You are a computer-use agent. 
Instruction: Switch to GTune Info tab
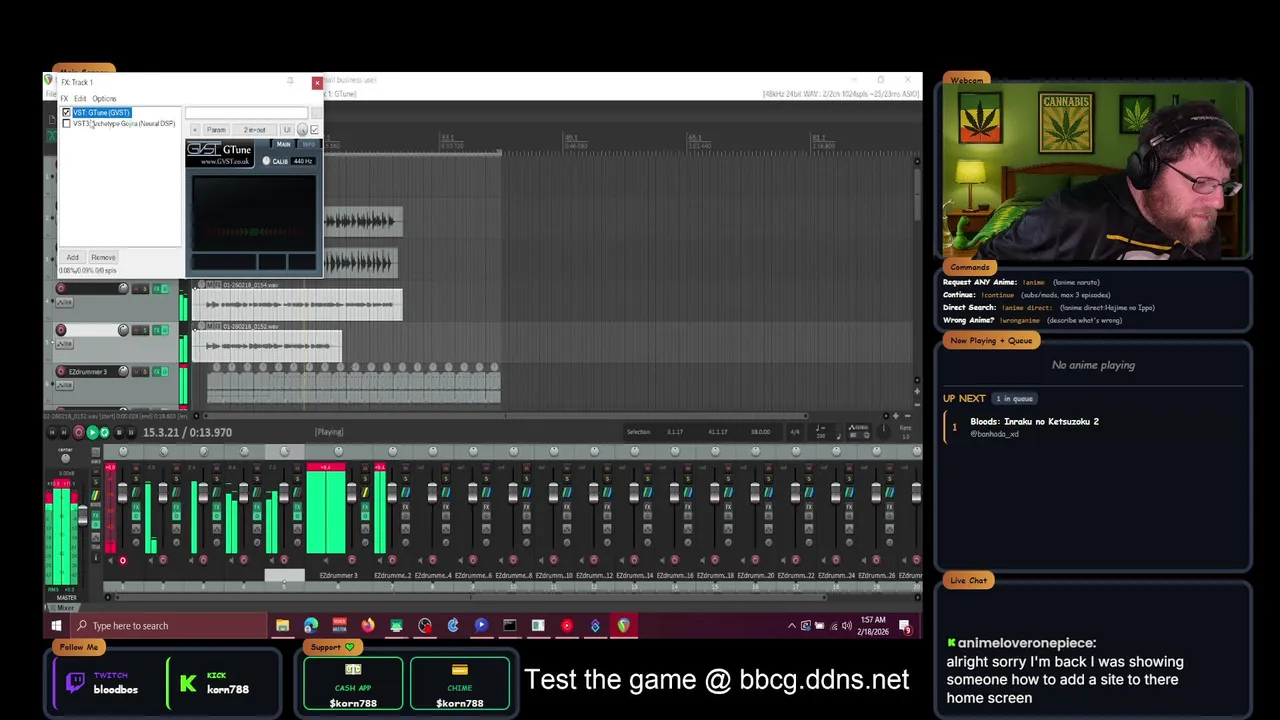tap(308, 145)
